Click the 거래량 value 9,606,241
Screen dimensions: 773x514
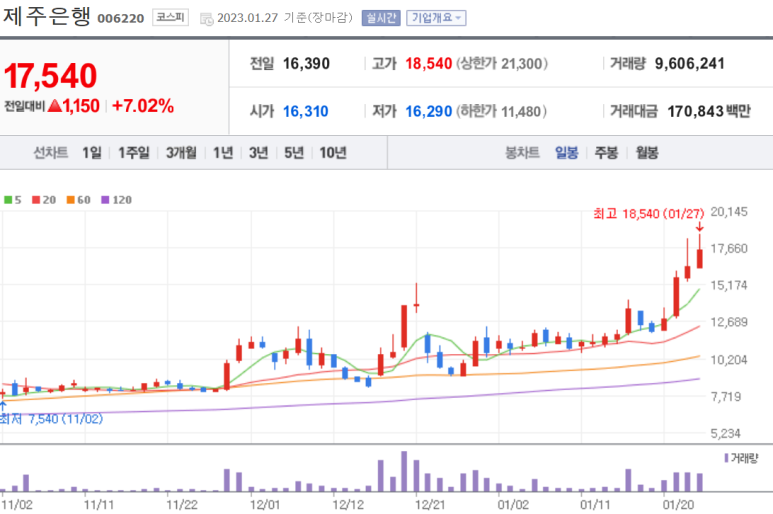point(690,64)
